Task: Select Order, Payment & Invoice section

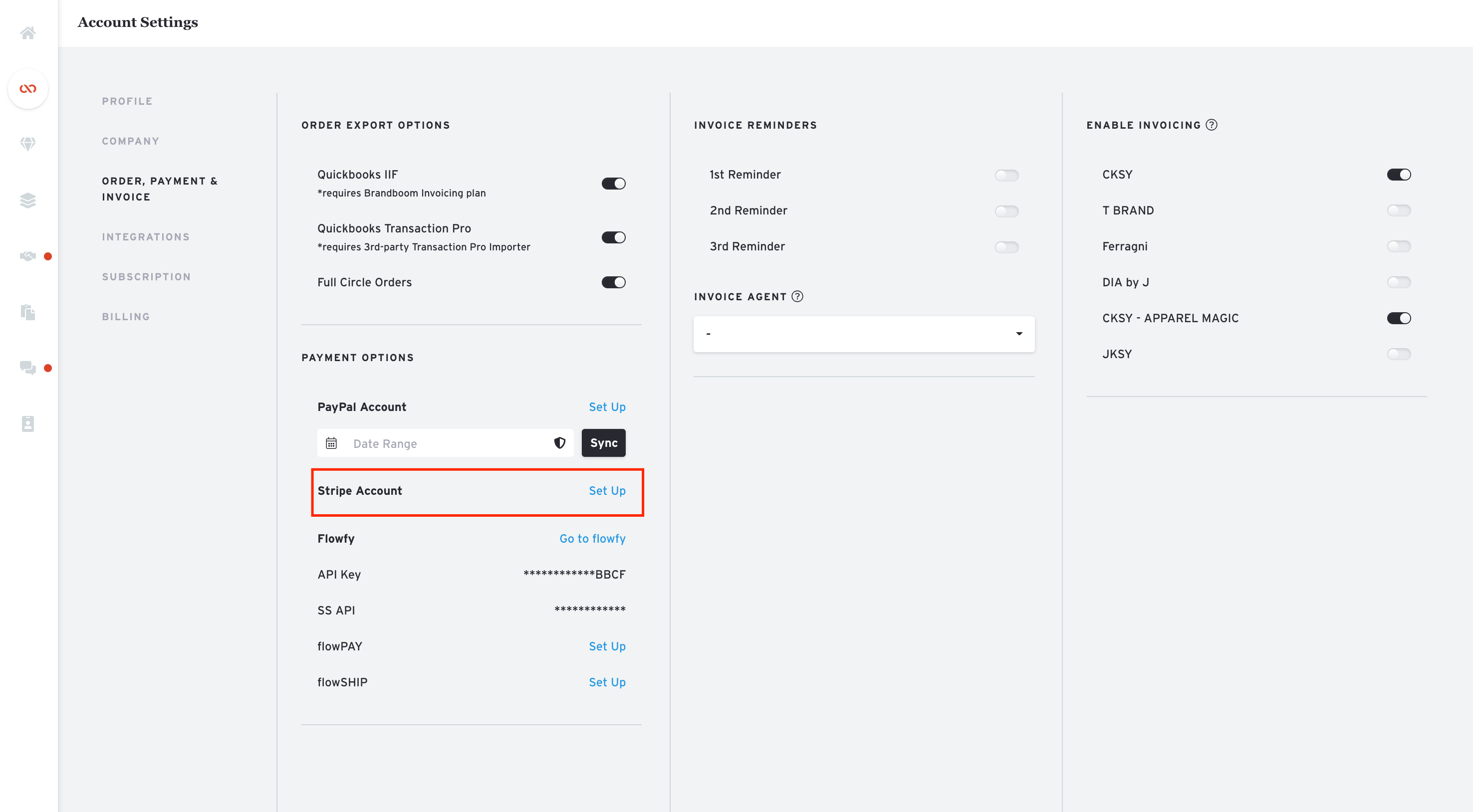Action: 160,189
